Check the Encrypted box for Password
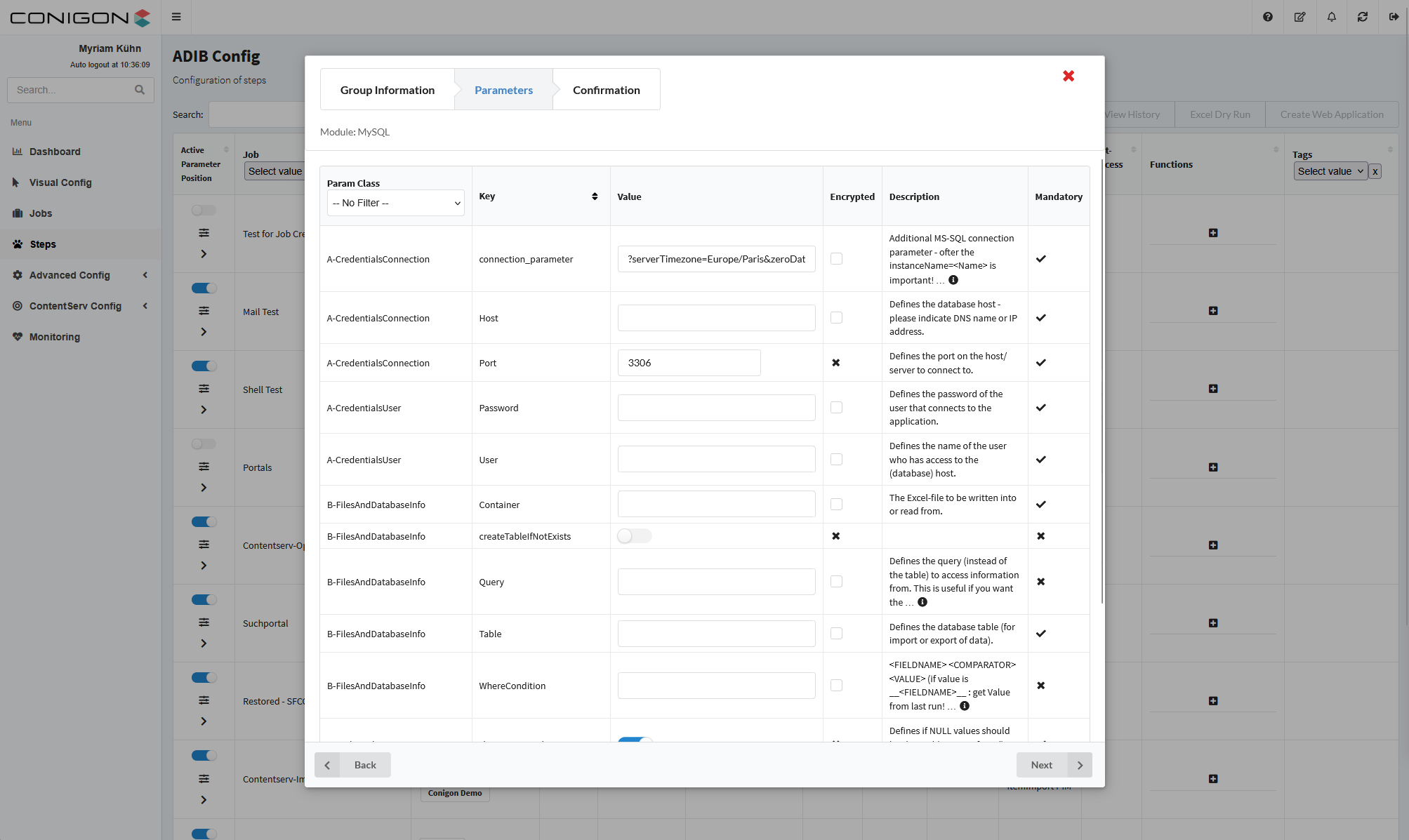Viewport: 1409px width, 840px height. pos(835,408)
